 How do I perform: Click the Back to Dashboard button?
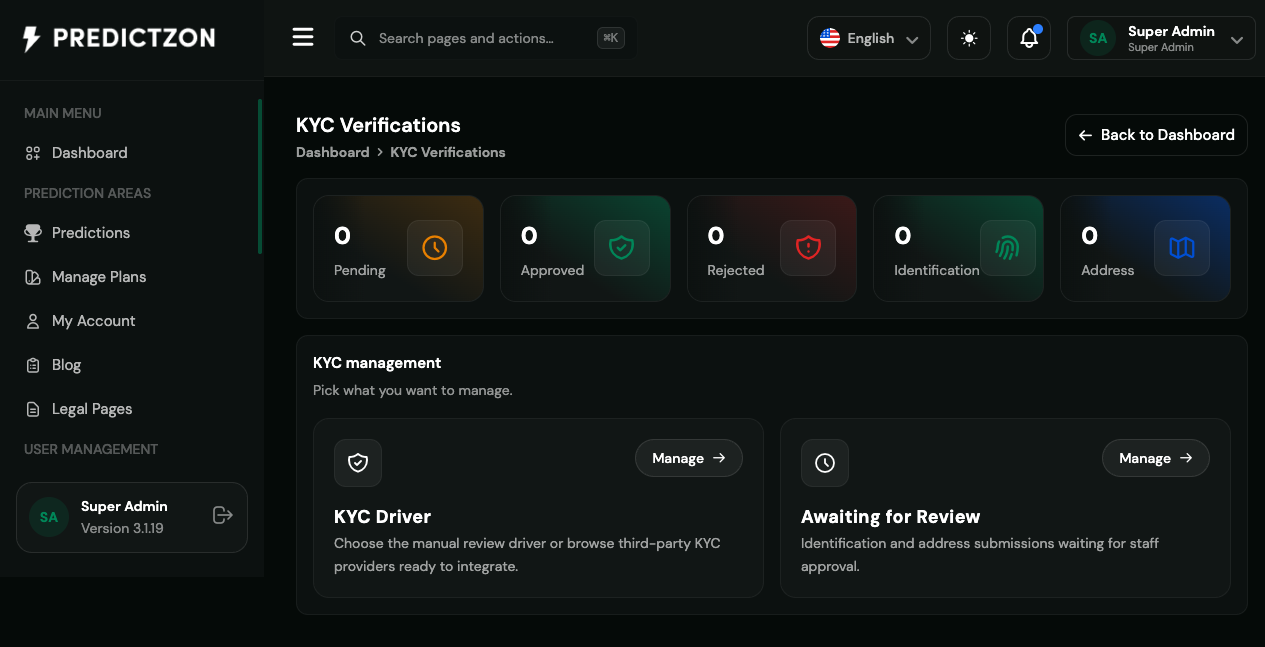pyautogui.click(x=1156, y=135)
